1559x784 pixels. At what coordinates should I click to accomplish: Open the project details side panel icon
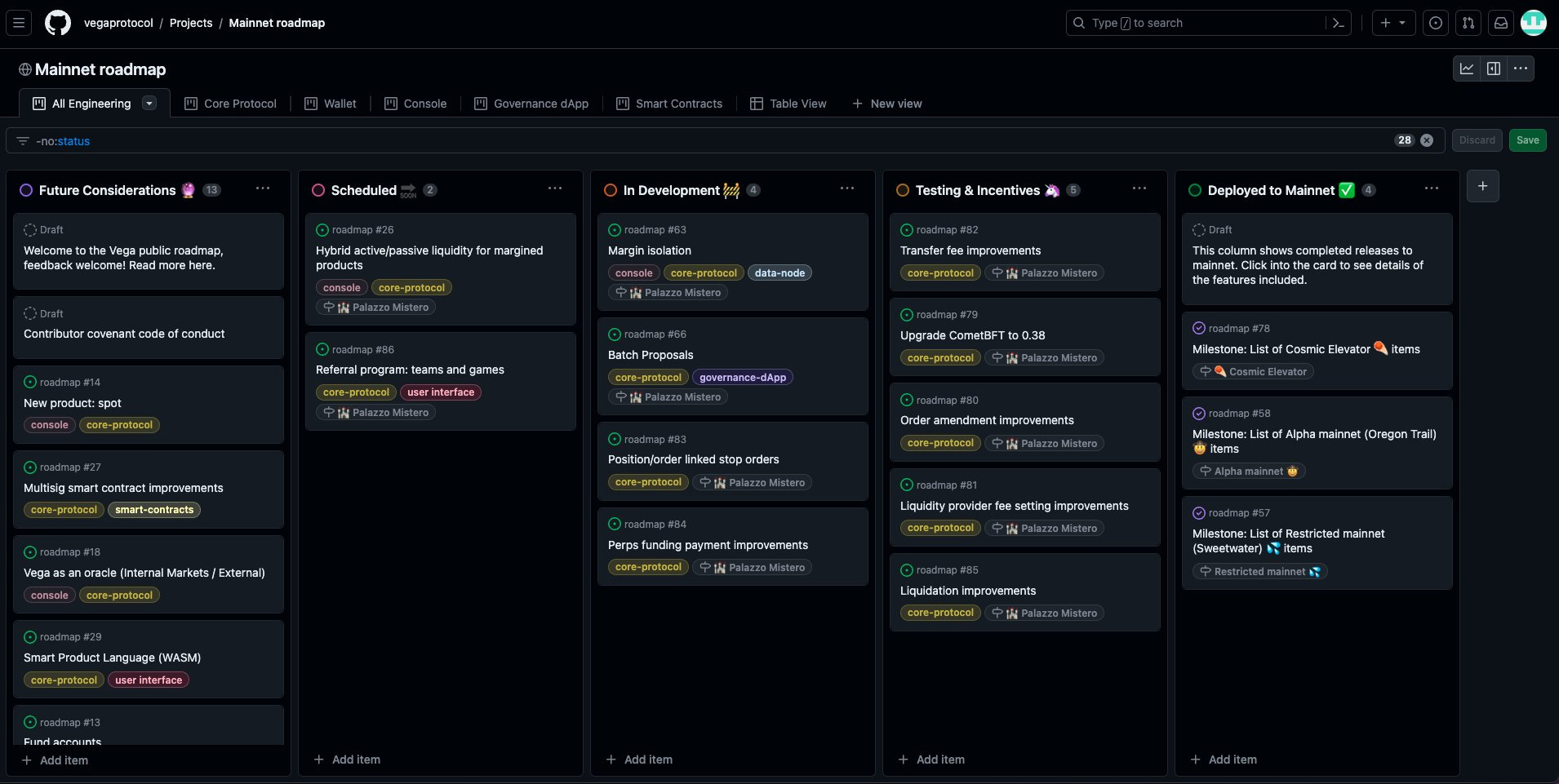point(1494,69)
